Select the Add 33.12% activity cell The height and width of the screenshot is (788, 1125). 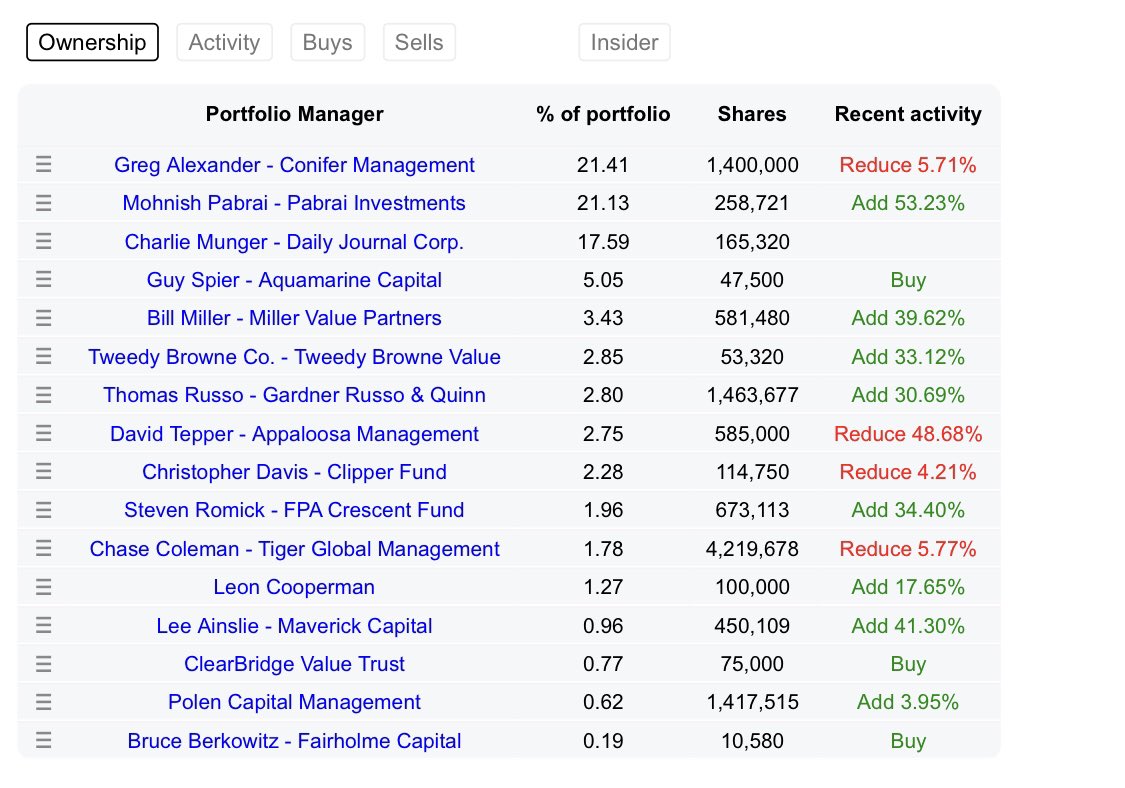tap(908, 357)
